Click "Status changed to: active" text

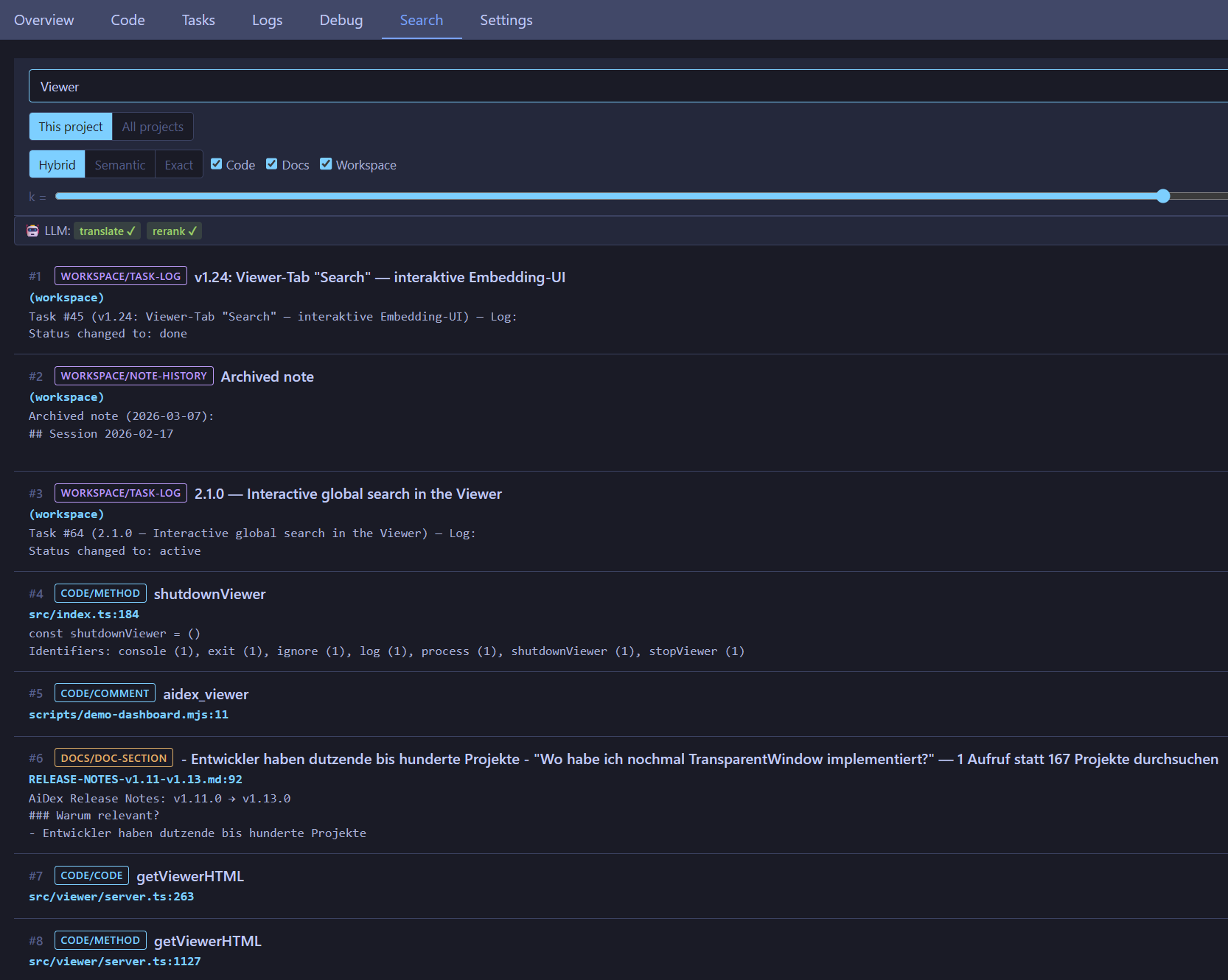(x=114, y=551)
